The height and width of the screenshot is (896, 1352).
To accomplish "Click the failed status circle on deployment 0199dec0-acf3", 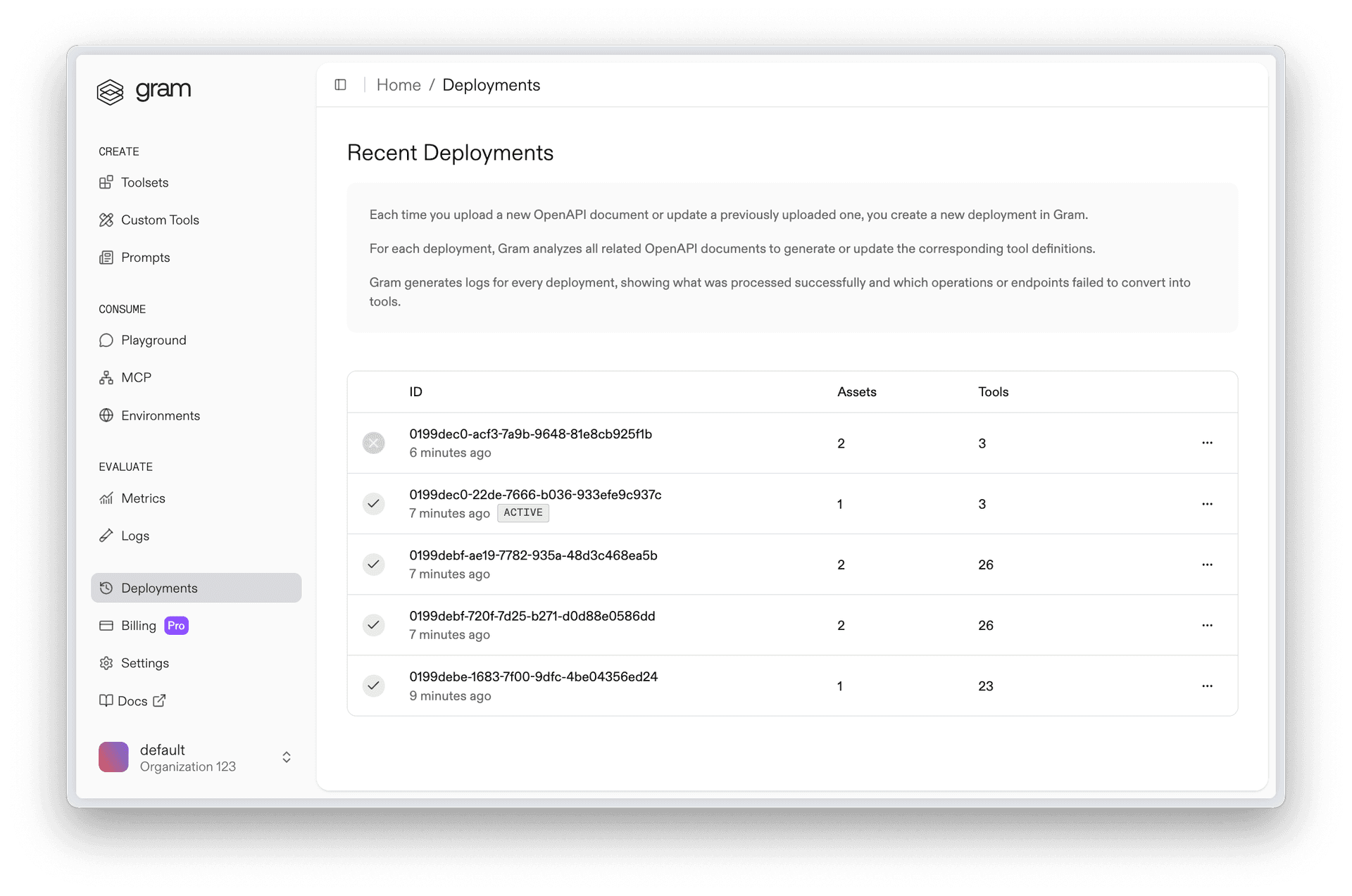I will [x=374, y=443].
